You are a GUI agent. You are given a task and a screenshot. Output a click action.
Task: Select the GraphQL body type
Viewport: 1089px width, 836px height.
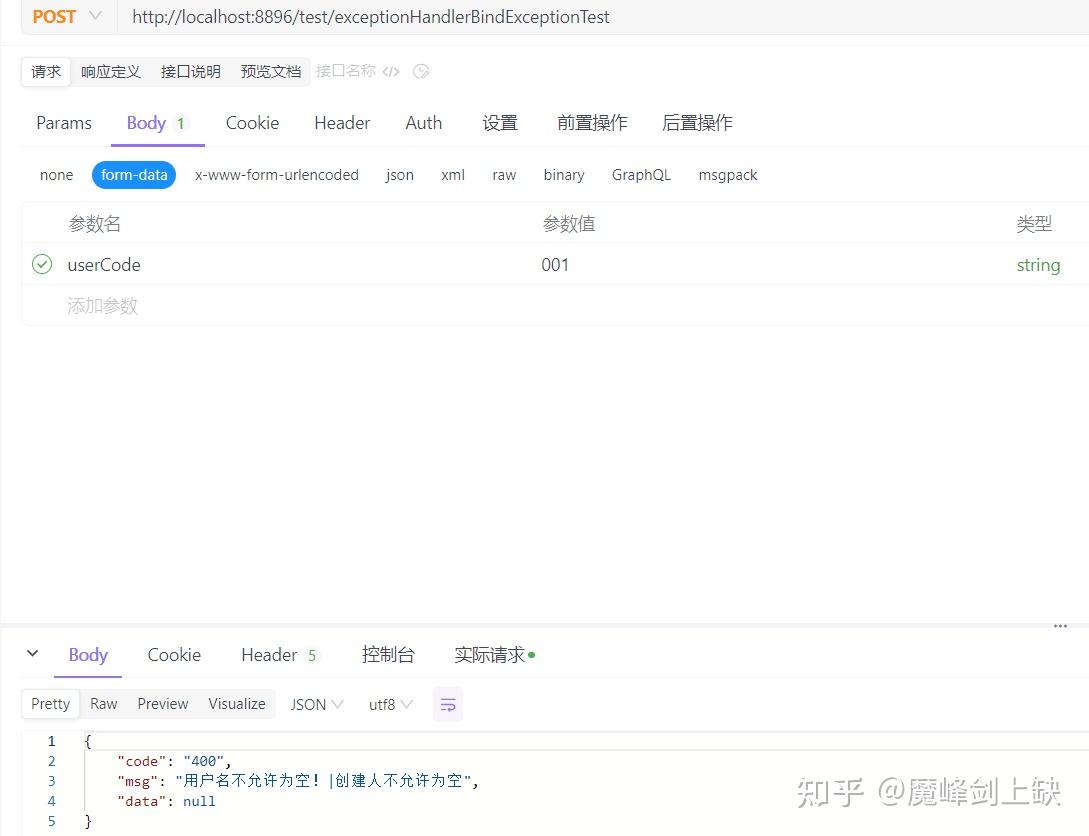pyautogui.click(x=641, y=174)
